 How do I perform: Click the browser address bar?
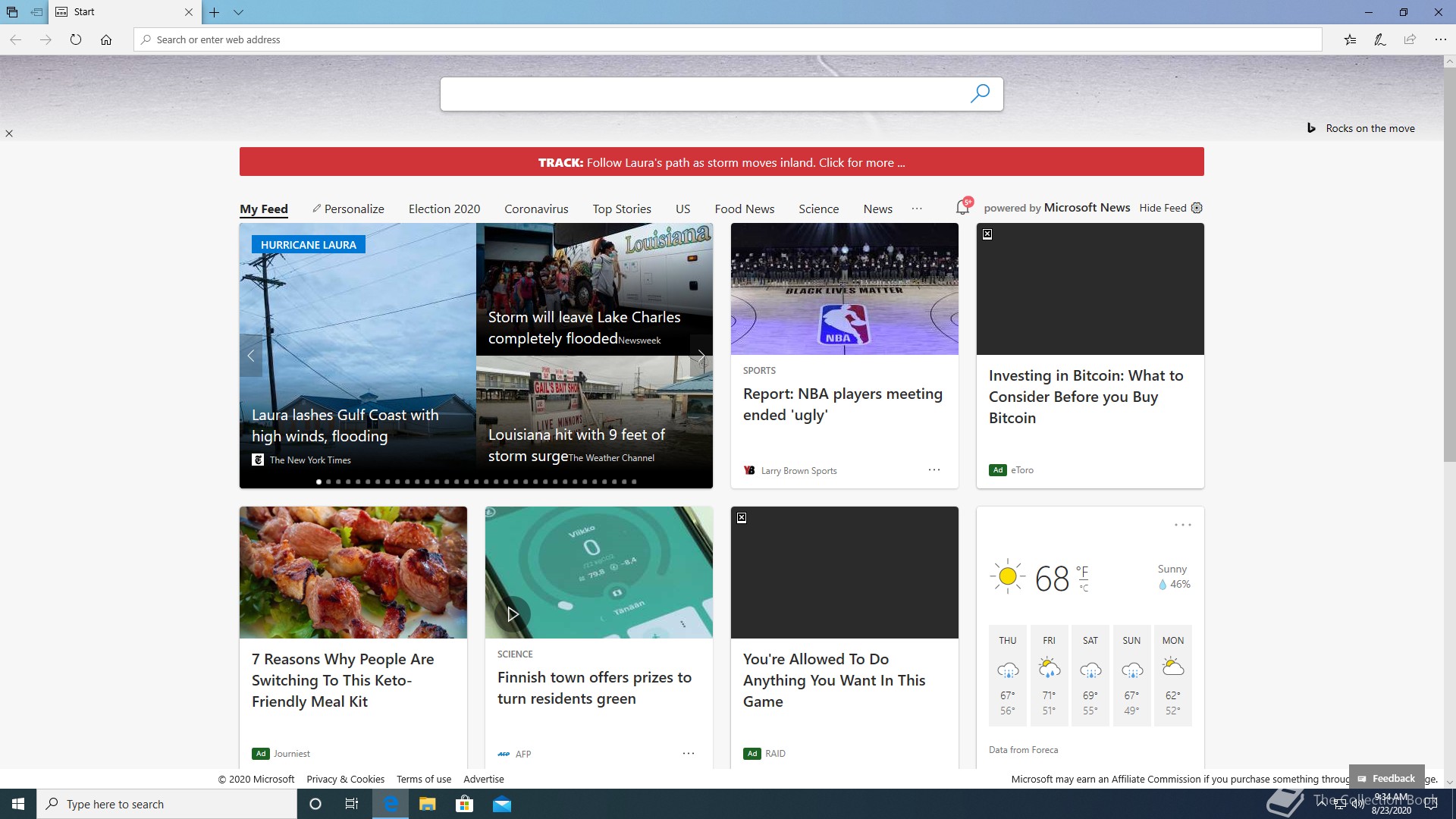pos(728,39)
